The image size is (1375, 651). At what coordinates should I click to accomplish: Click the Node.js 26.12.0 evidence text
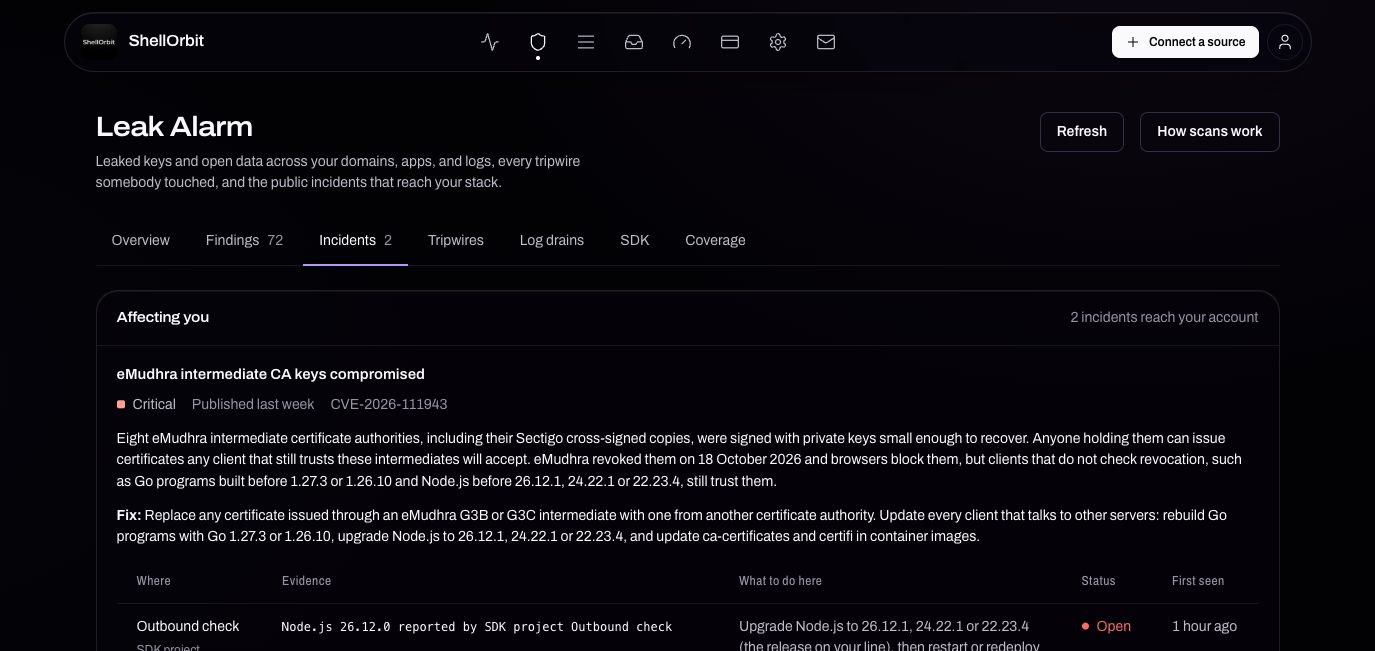click(x=477, y=627)
